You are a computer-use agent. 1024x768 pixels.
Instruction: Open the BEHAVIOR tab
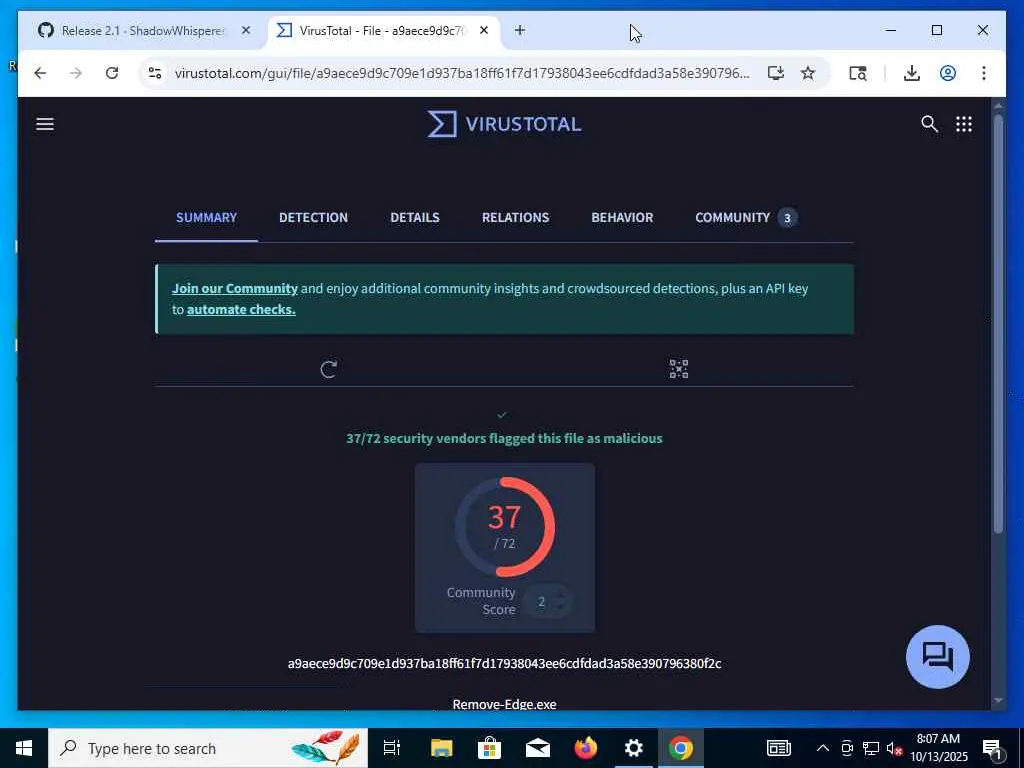click(x=622, y=217)
